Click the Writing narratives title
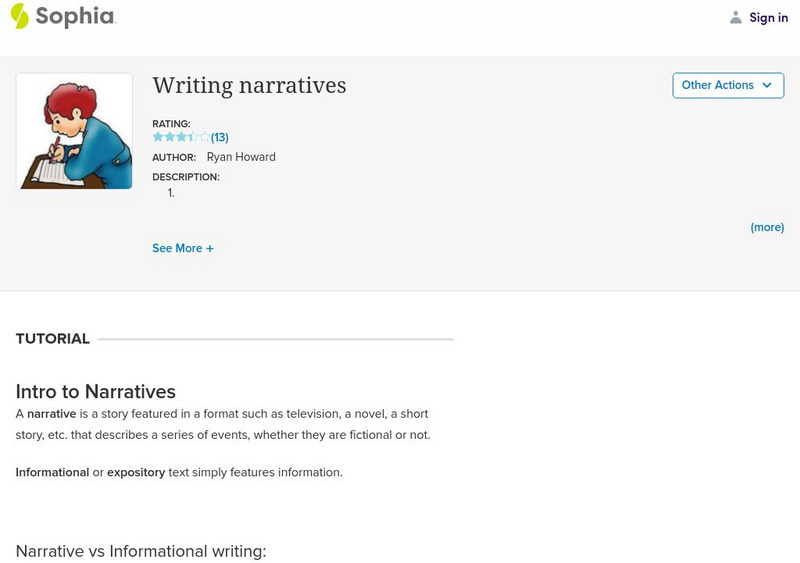 pos(249,86)
